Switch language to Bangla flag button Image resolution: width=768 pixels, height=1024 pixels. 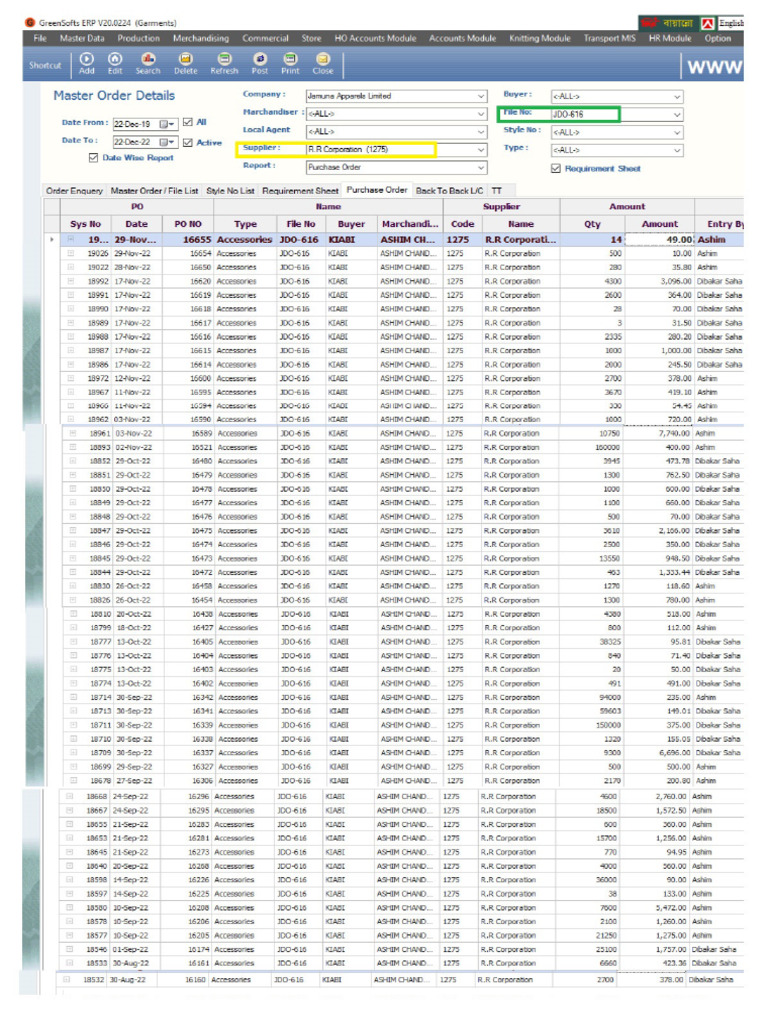[x=667, y=23]
